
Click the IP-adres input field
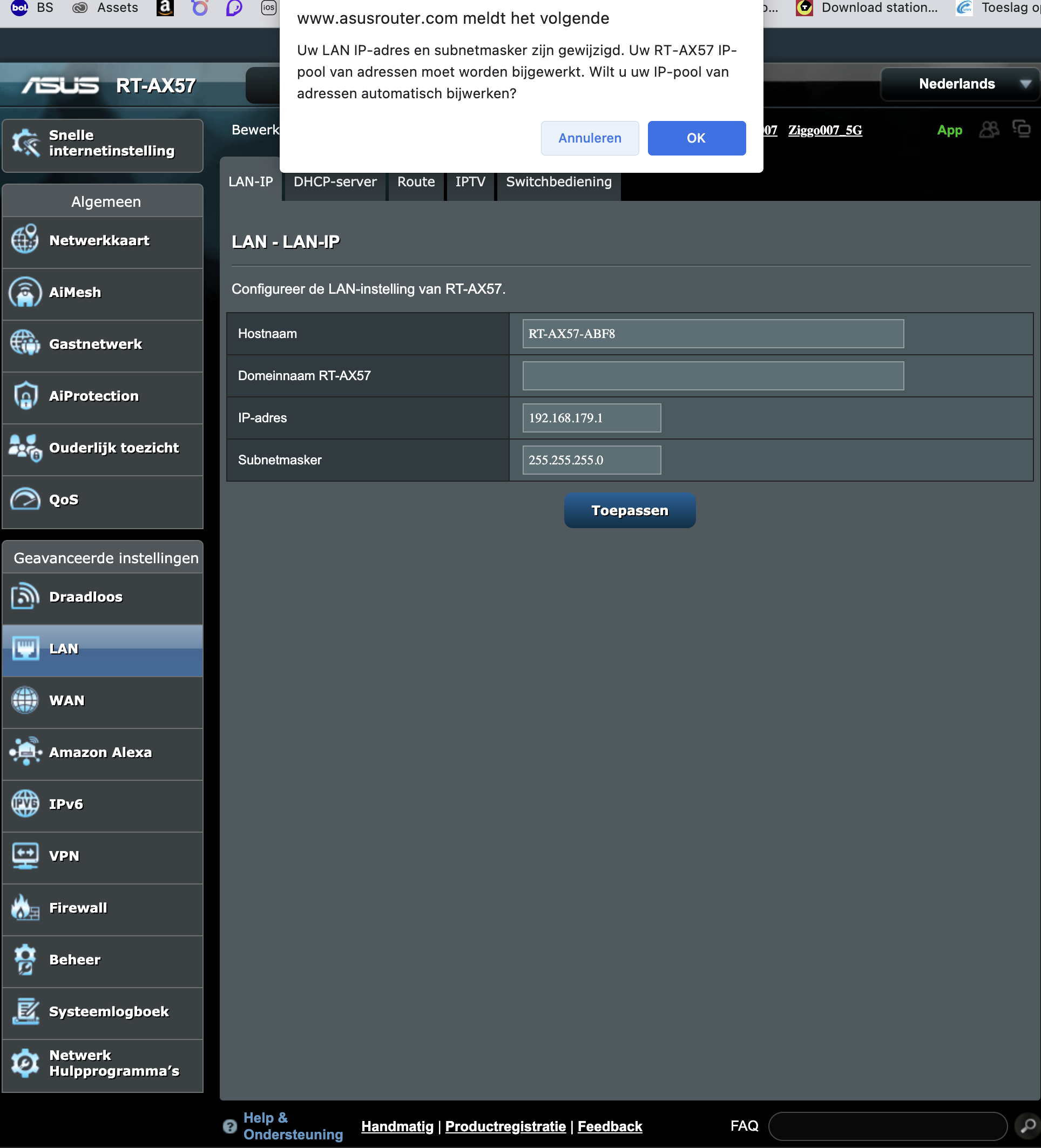[591, 418]
